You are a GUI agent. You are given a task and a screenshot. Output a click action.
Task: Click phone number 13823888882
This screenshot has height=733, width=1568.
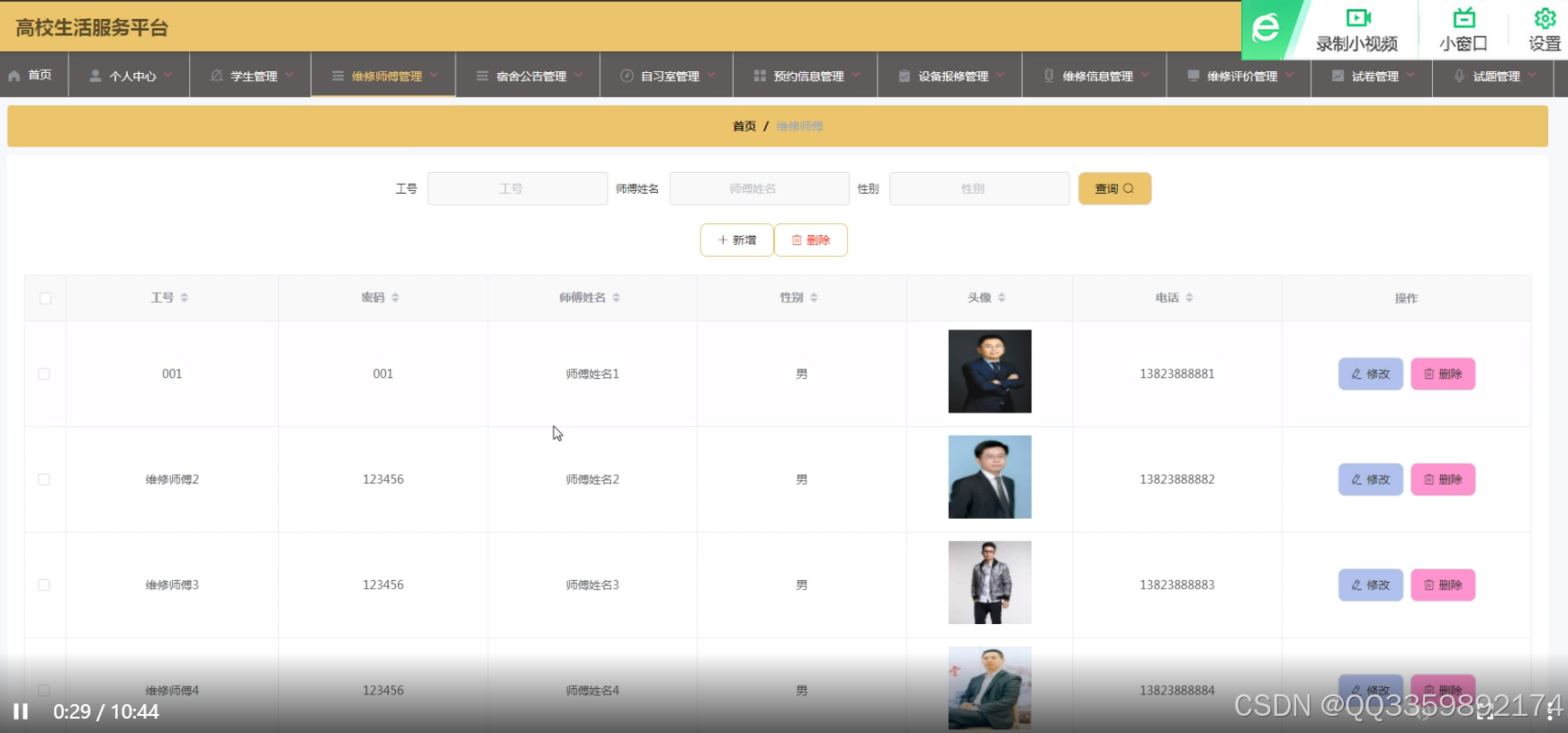(1177, 479)
